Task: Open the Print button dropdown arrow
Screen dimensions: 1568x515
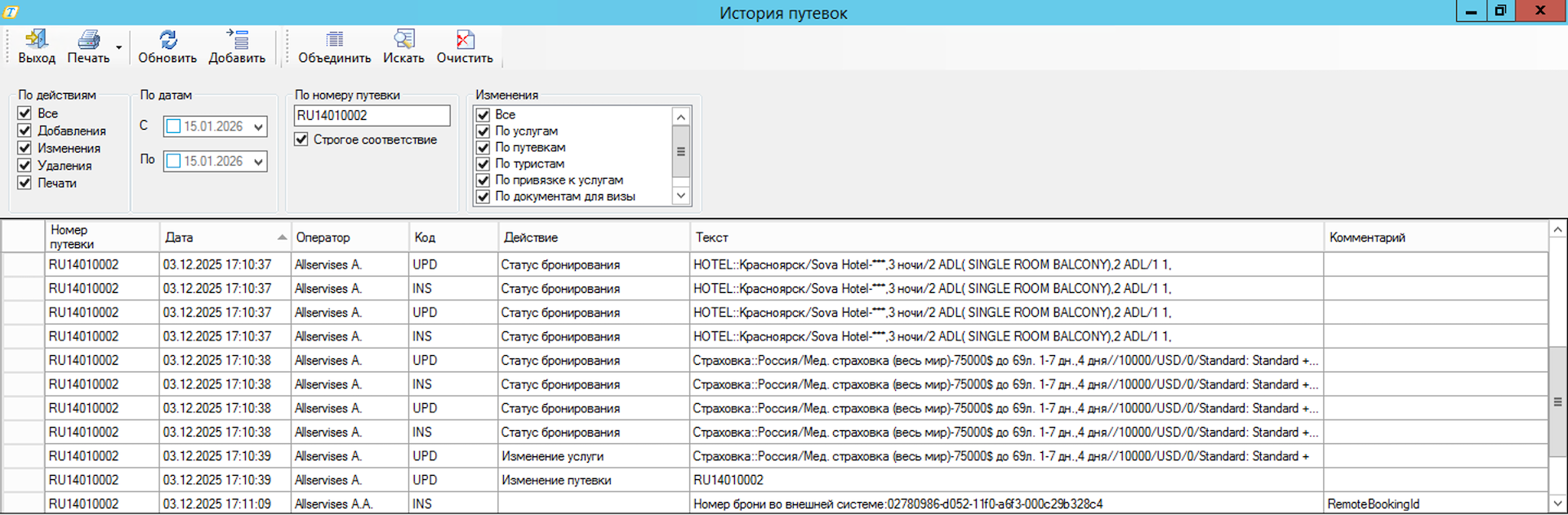Action: pos(119,48)
